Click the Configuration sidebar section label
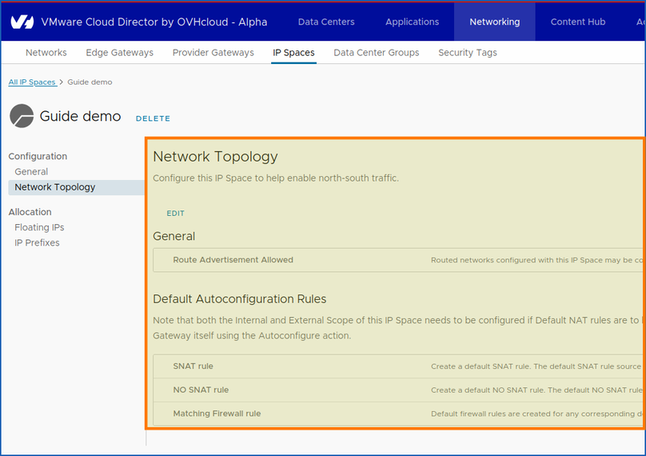The image size is (646, 456). click(38, 157)
